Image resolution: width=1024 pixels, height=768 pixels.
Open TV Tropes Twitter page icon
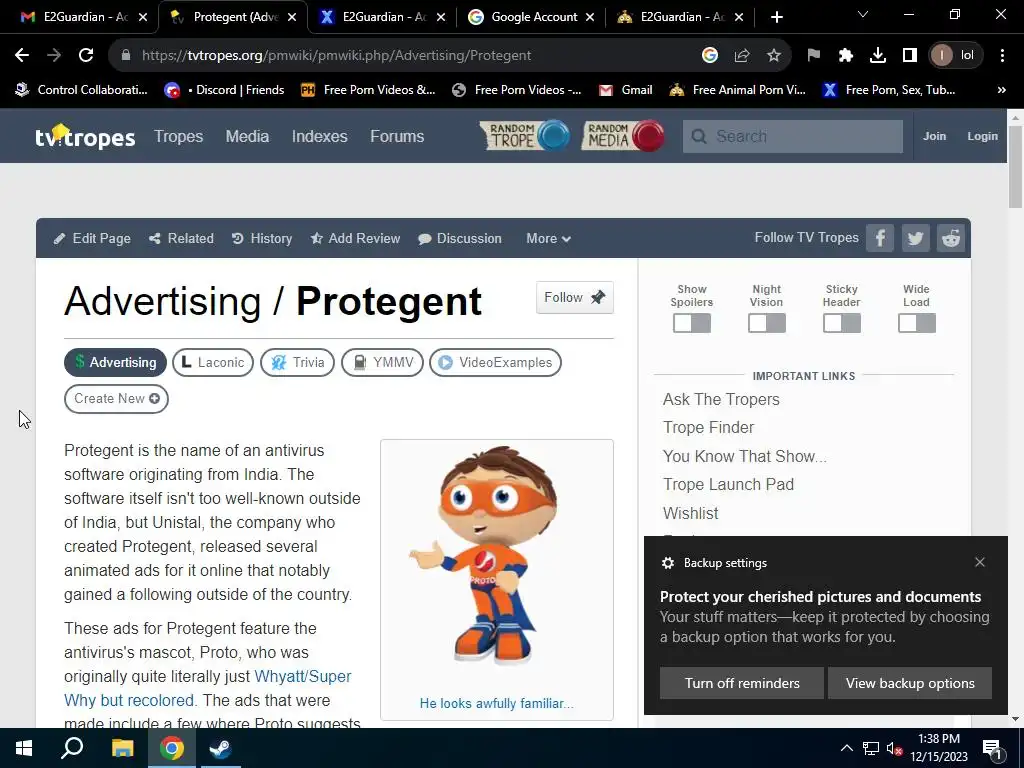tap(915, 238)
